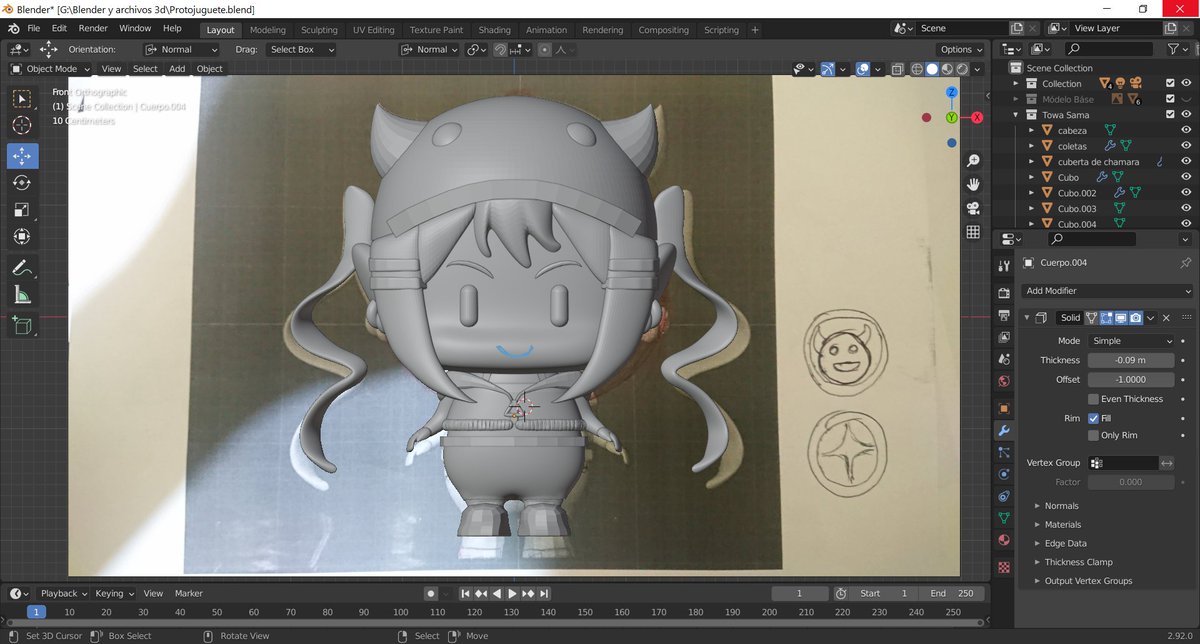Switch to rendered viewport shading
This screenshot has height=644, width=1200.
(x=961, y=69)
